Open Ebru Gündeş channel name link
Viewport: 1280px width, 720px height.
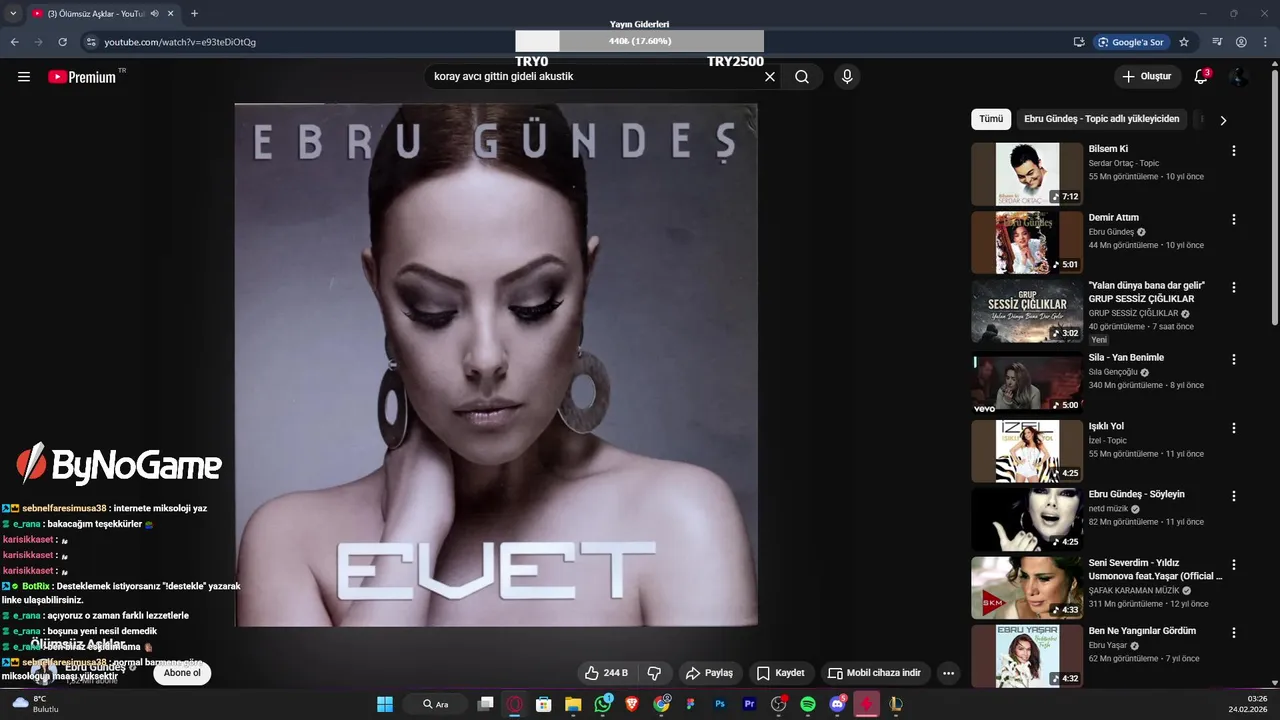[x=95, y=667]
